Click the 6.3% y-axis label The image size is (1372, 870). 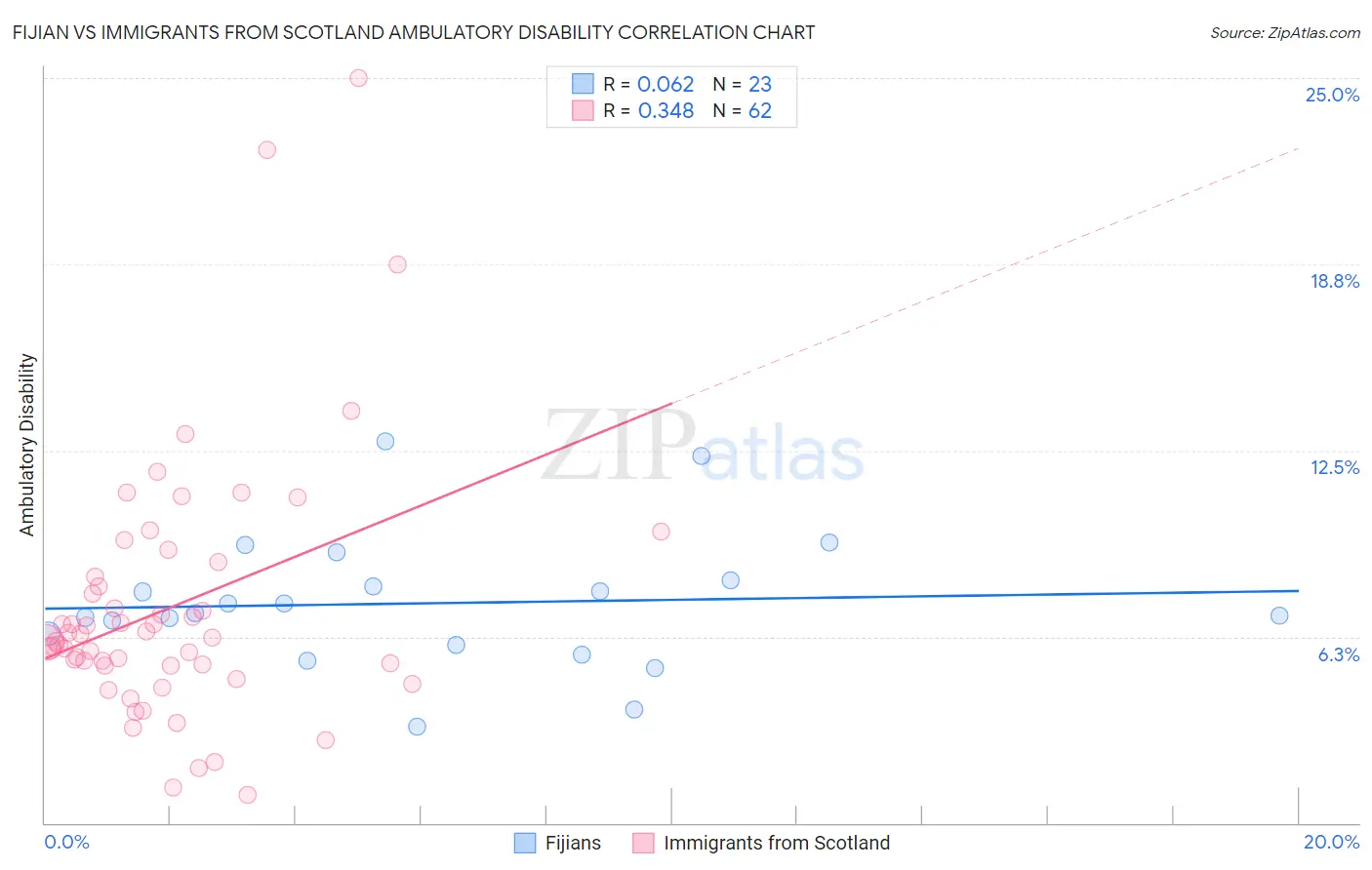(x=1338, y=654)
